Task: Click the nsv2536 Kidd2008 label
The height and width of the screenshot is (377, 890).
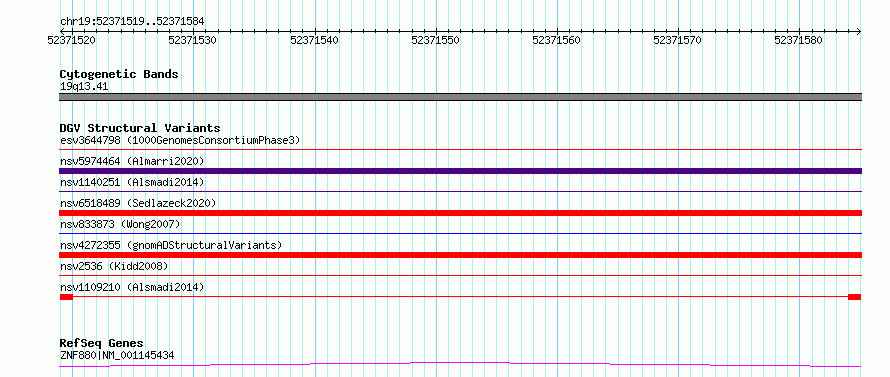Action: tap(114, 266)
